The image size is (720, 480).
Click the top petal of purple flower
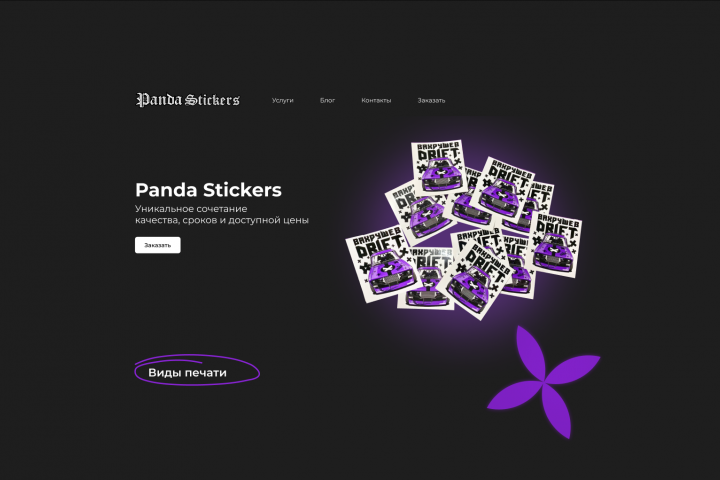click(x=530, y=351)
